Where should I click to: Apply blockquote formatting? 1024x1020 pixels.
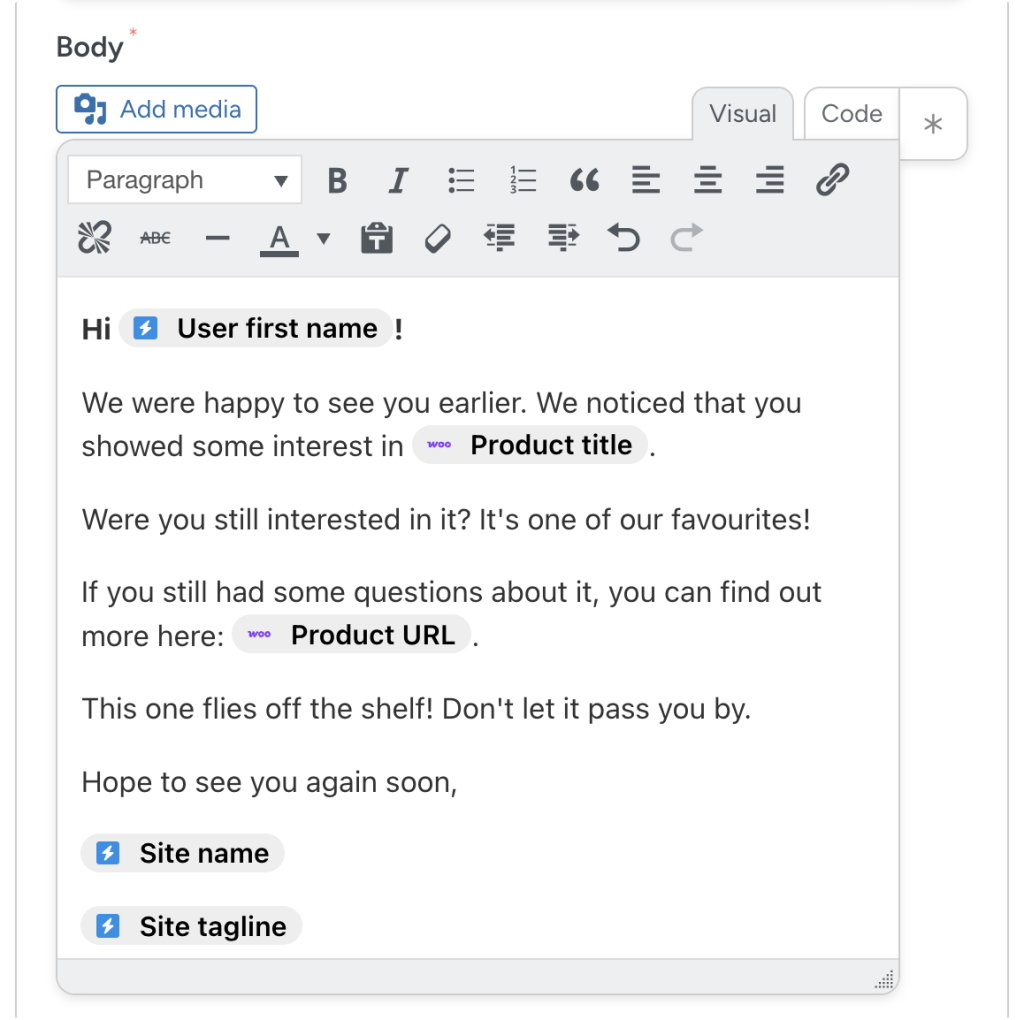click(585, 180)
